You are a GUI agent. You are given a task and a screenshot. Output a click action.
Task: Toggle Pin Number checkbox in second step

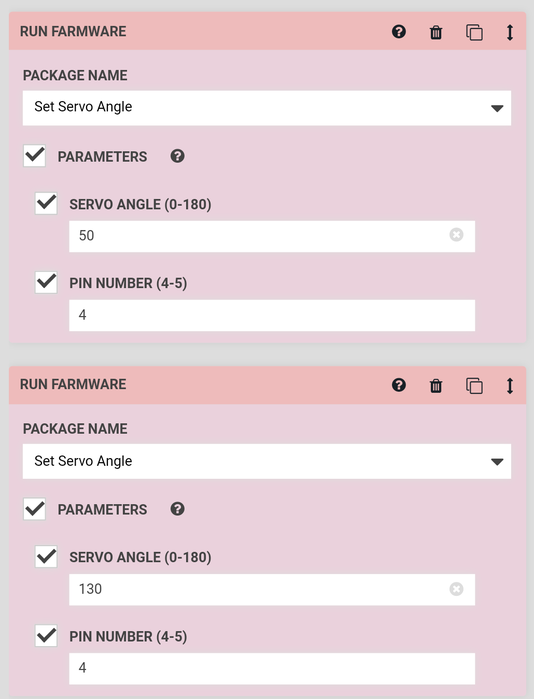tap(46, 636)
